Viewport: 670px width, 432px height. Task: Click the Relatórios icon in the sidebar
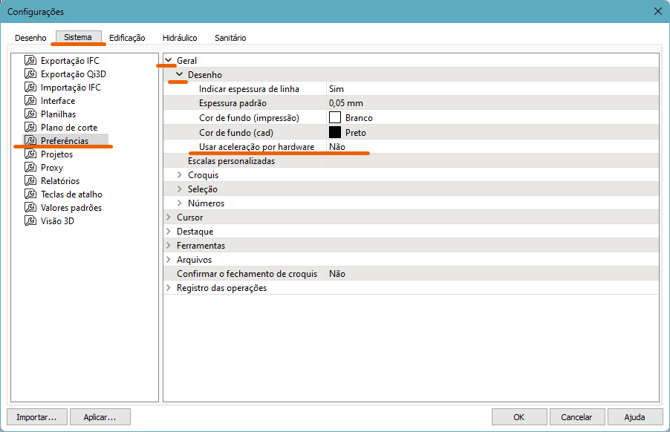click(31, 181)
